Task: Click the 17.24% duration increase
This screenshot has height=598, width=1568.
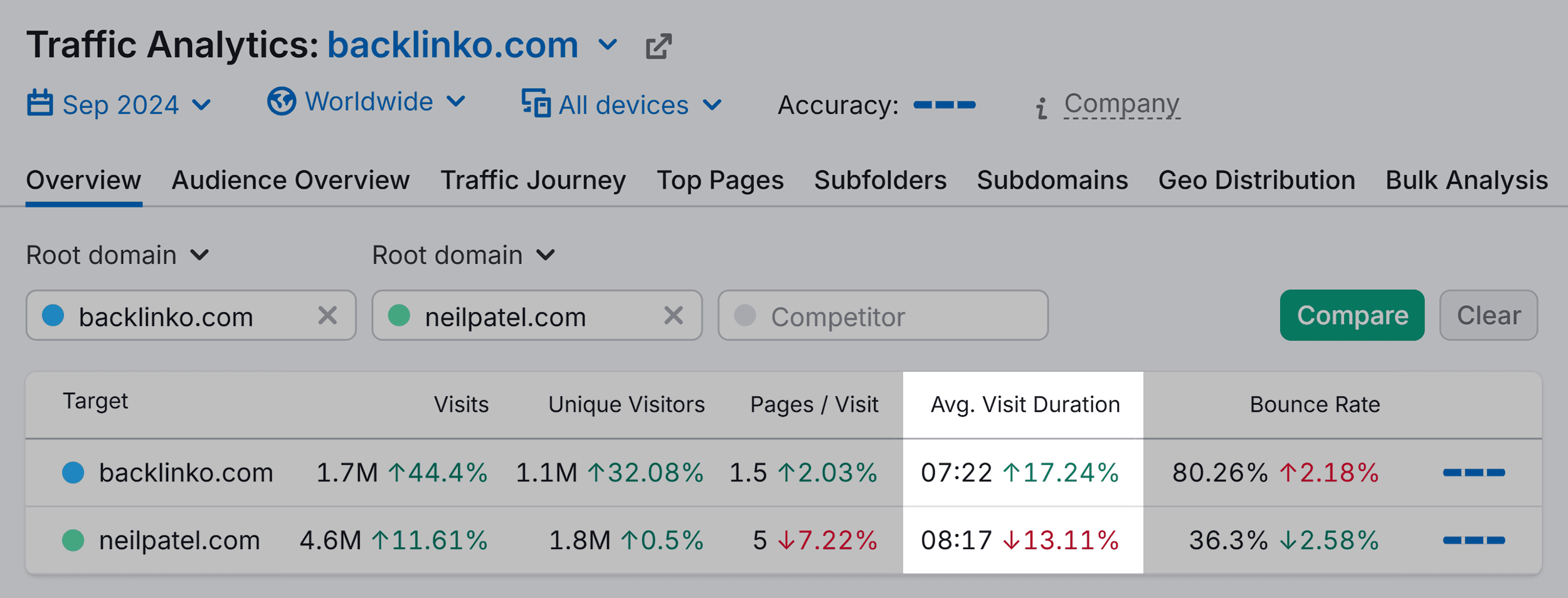Action: [x=1061, y=473]
